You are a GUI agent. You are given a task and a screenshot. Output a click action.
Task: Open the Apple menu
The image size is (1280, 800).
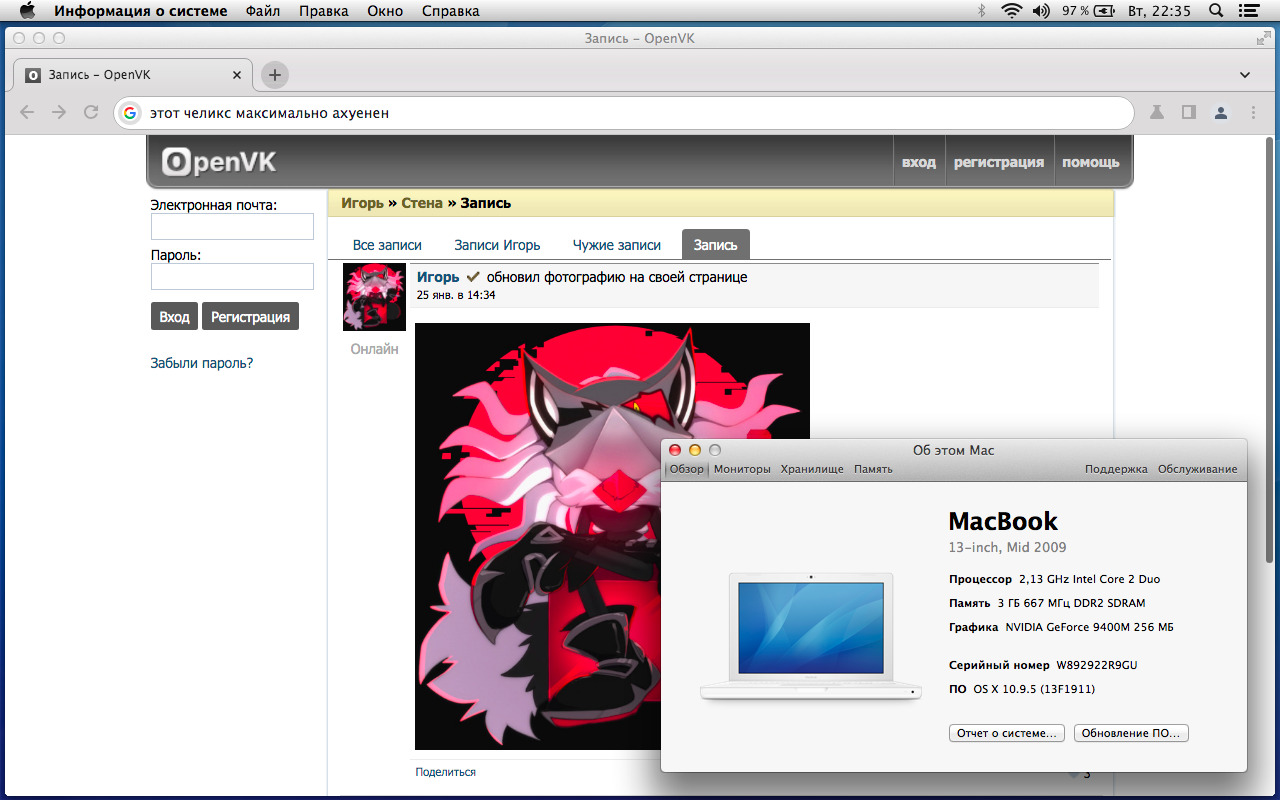pos(27,11)
